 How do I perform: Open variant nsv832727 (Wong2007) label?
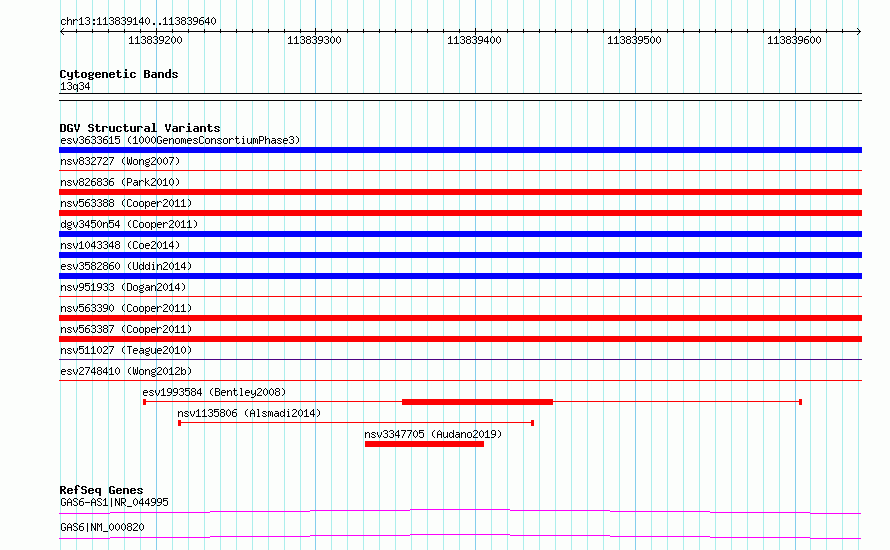click(120, 161)
